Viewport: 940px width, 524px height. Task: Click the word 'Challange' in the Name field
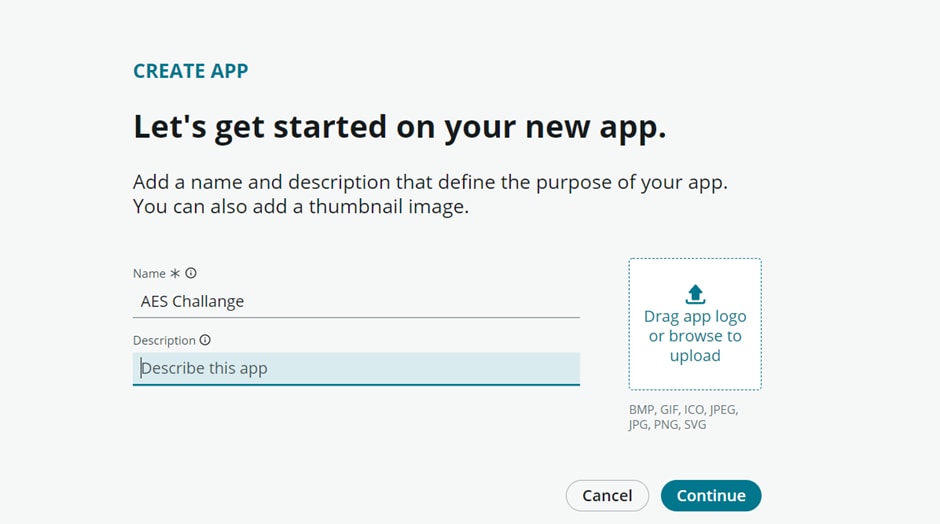click(208, 301)
